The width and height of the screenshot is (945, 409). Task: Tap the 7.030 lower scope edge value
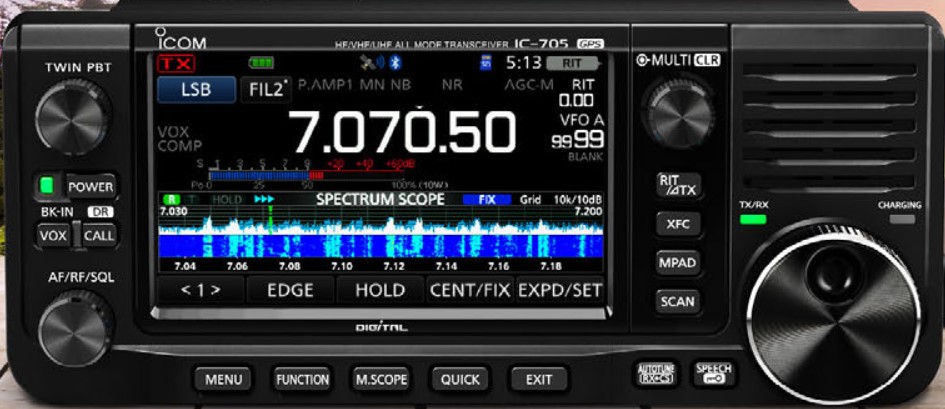click(x=173, y=211)
